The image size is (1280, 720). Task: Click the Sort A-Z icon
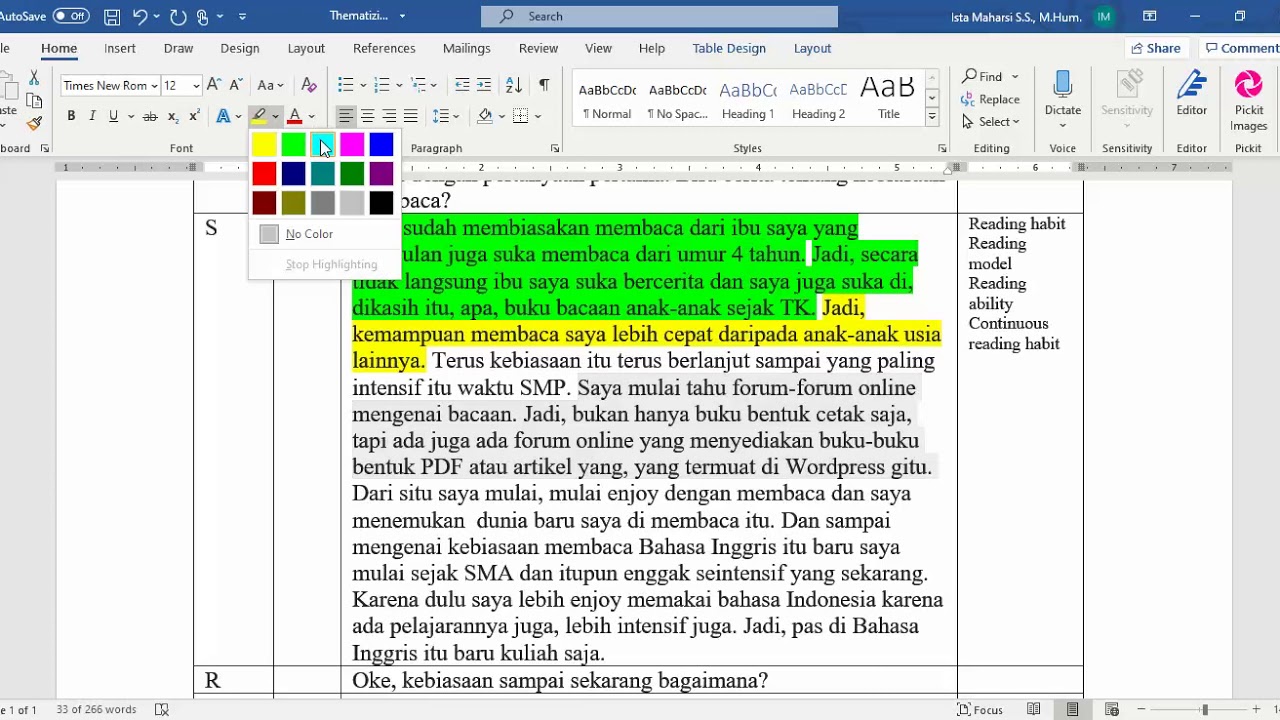coord(514,85)
